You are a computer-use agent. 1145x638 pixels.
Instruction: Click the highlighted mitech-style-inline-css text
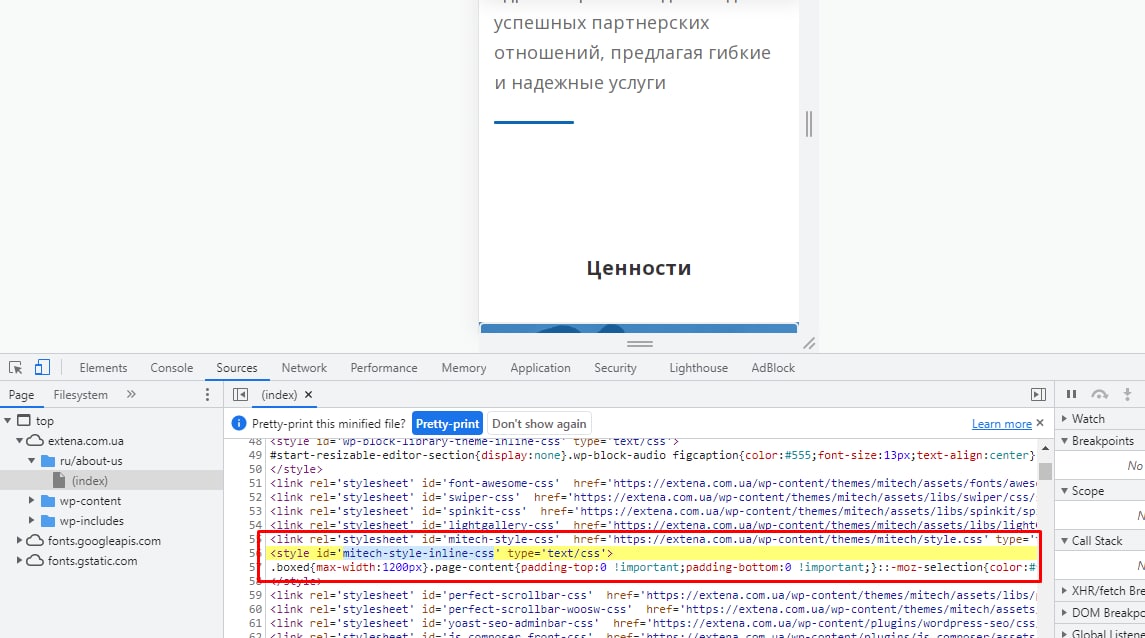pyautogui.click(x=418, y=553)
